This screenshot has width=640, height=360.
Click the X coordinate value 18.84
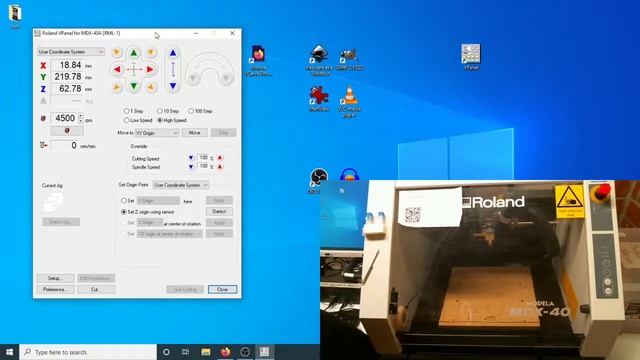66,65
